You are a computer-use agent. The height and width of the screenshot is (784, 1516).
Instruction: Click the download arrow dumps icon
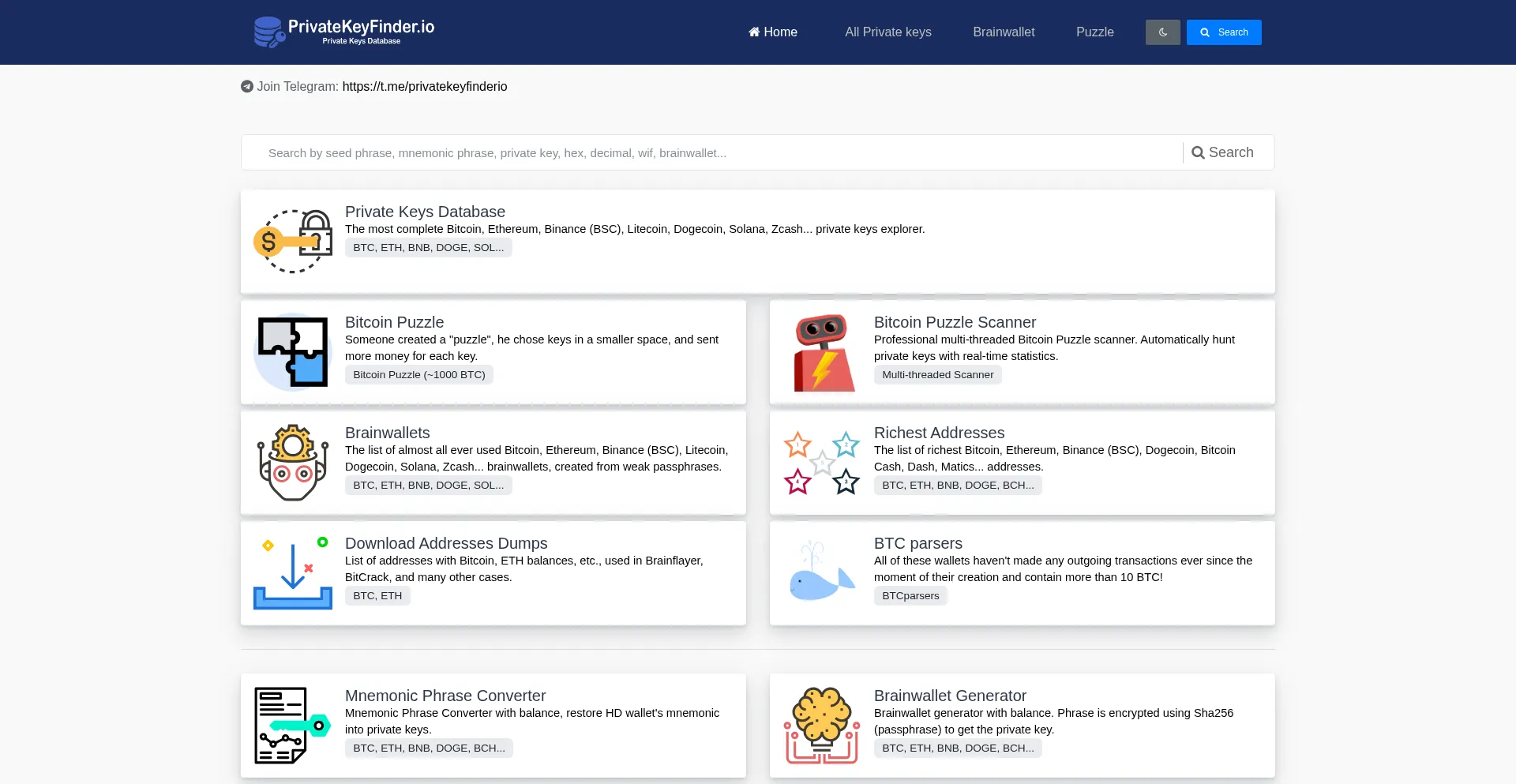(x=293, y=572)
